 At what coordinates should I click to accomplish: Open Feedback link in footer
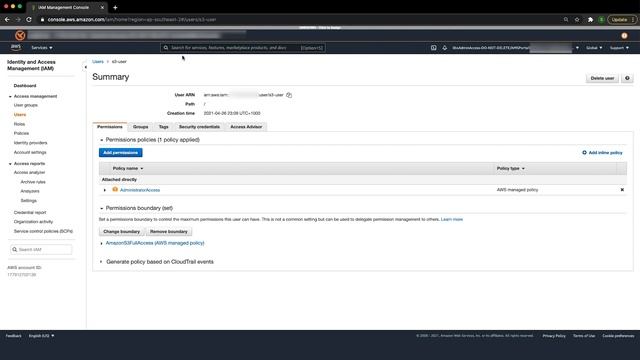13,336
